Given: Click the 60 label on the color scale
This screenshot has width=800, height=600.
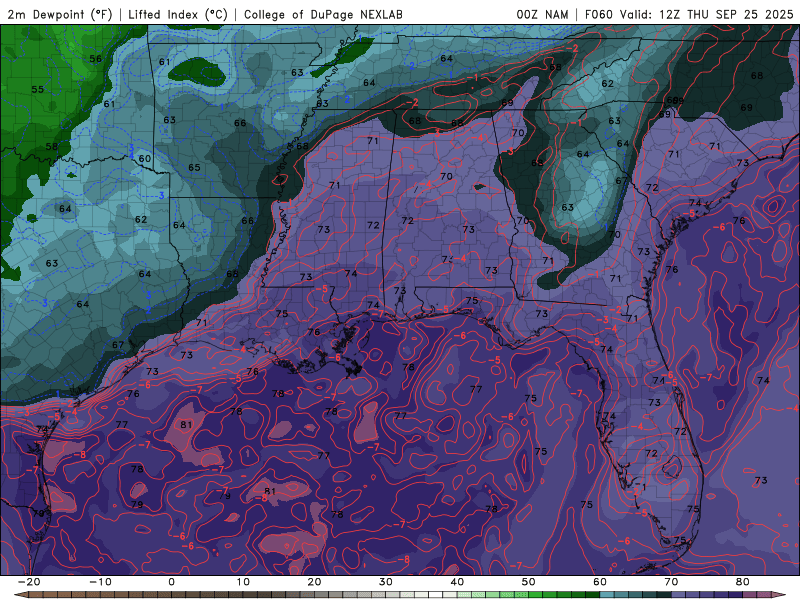Looking at the screenshot, I should coord(600,582).
